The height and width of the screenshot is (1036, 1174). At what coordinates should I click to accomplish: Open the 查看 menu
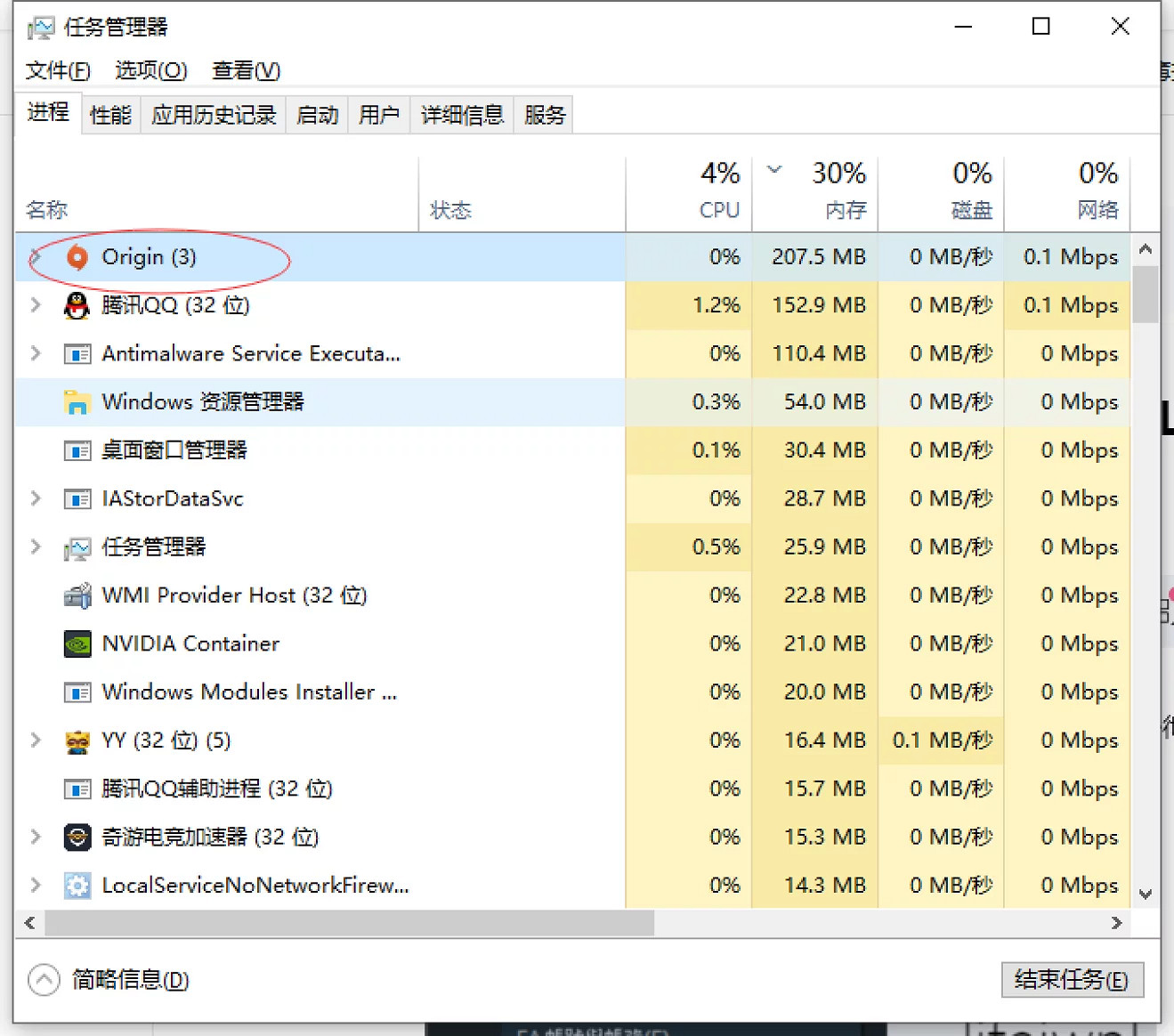tap(245, 70)
